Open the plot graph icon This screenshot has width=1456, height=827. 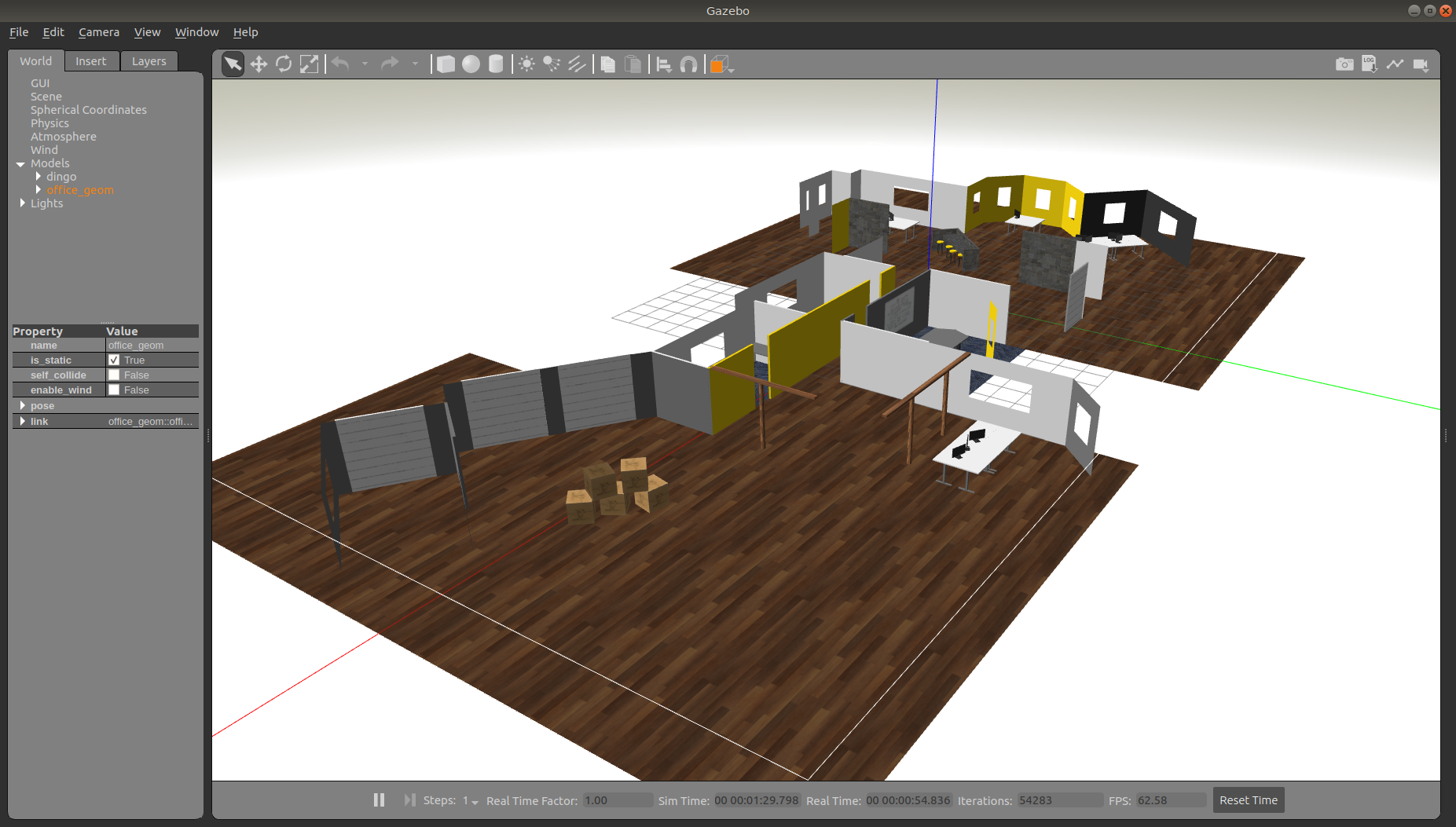(x=1395, y=64)
